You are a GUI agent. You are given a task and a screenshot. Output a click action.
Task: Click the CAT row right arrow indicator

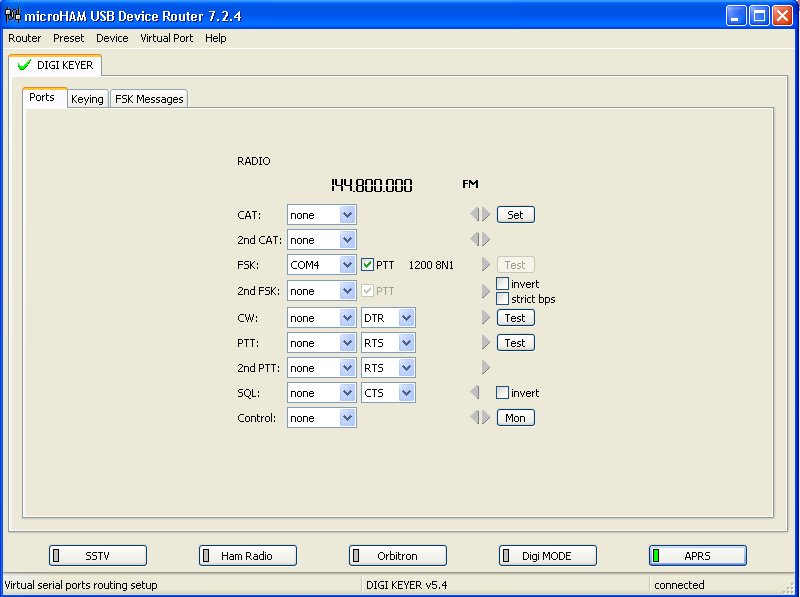(486, 214)
